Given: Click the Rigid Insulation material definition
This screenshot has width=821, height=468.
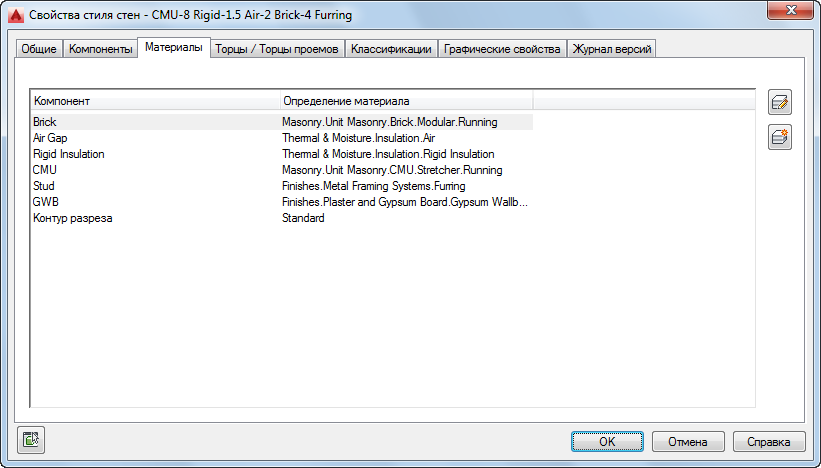Looking at the screenshot, I should pos(387,154).
